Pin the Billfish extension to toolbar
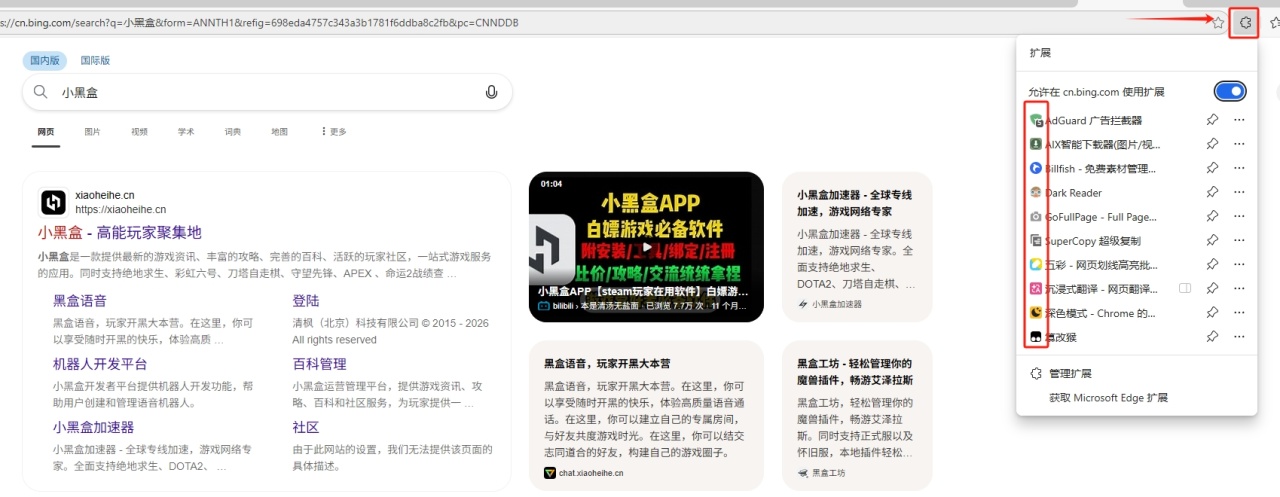The image size is (1280, 497). click(x=1212, y=168)
